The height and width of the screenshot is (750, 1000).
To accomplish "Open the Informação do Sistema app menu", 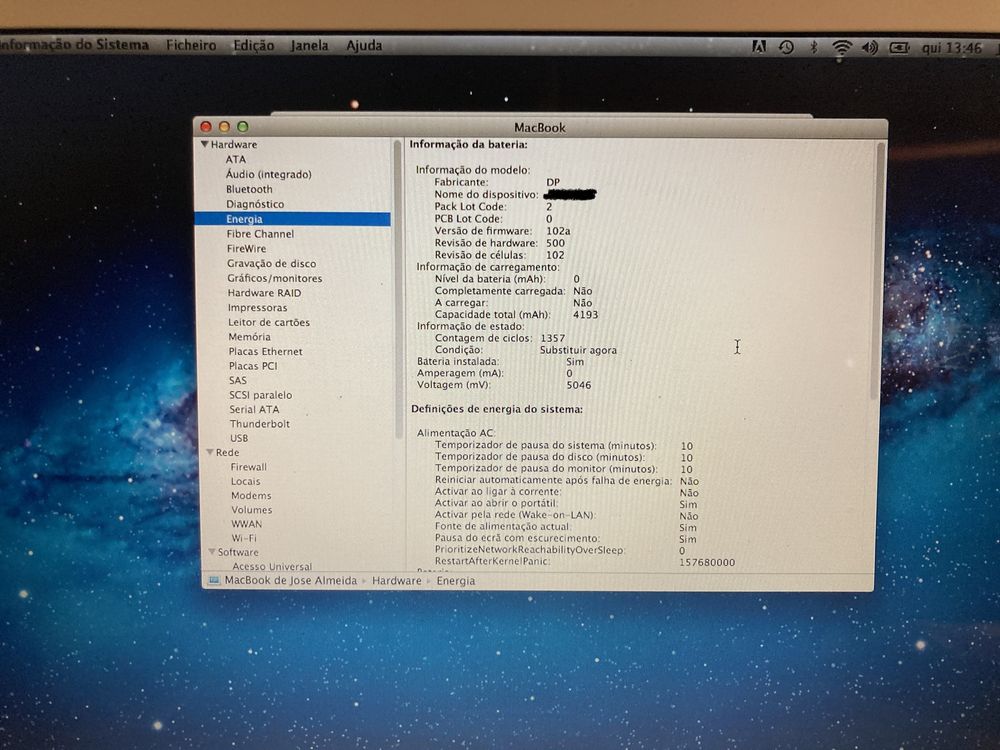I will 74,45.
